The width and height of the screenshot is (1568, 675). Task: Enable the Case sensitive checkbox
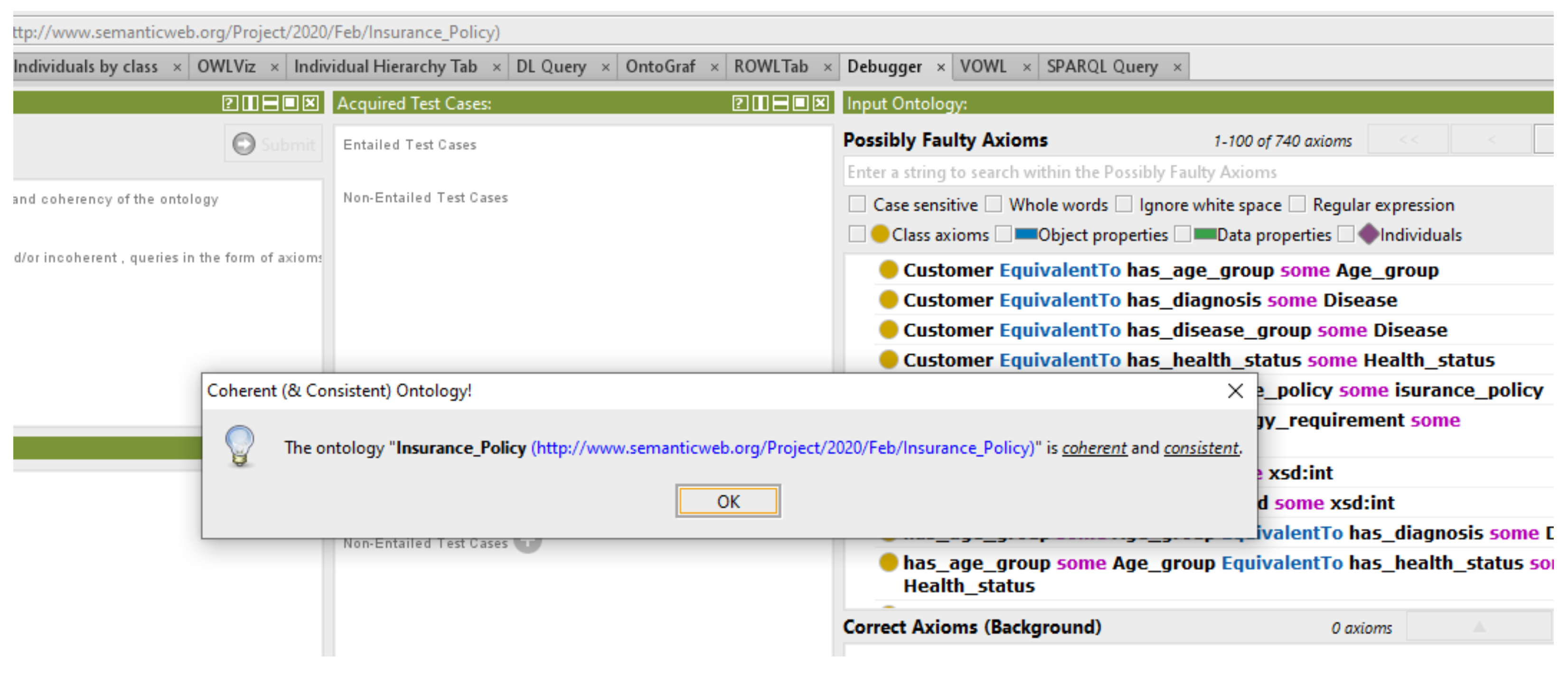857,205
